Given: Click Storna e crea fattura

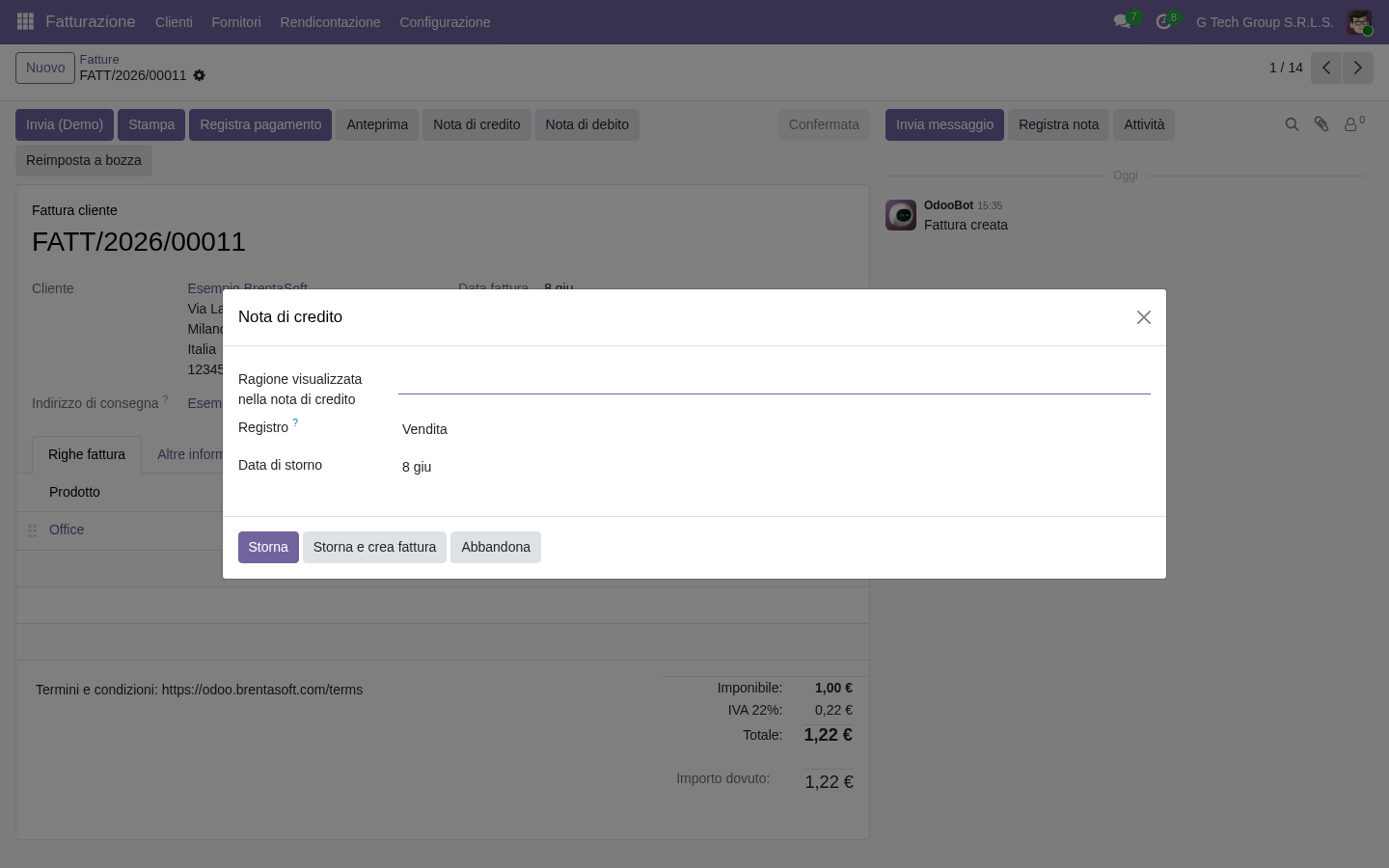Looking at the screenshot, I should tap(374, 547).
